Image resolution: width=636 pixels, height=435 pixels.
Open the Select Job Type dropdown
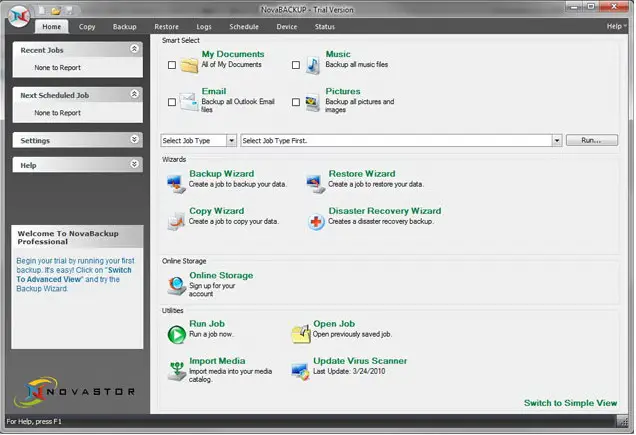pyautogui.click(x=231, y=141)
